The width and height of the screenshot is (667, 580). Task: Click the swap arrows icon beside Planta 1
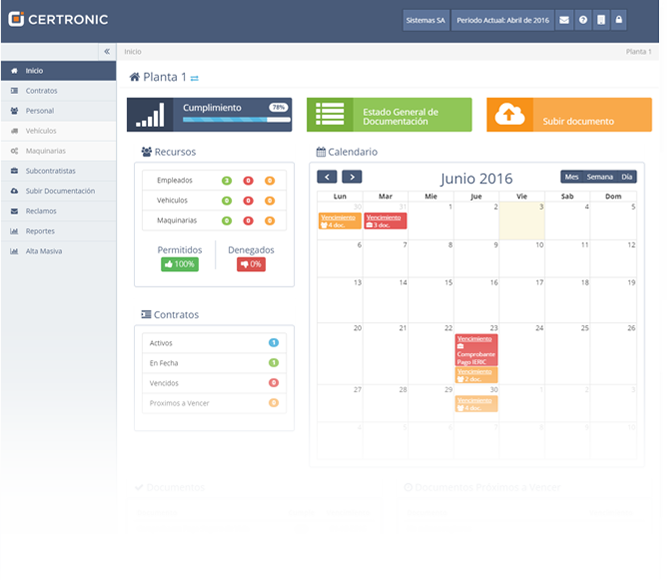click(x=195, y=78)
